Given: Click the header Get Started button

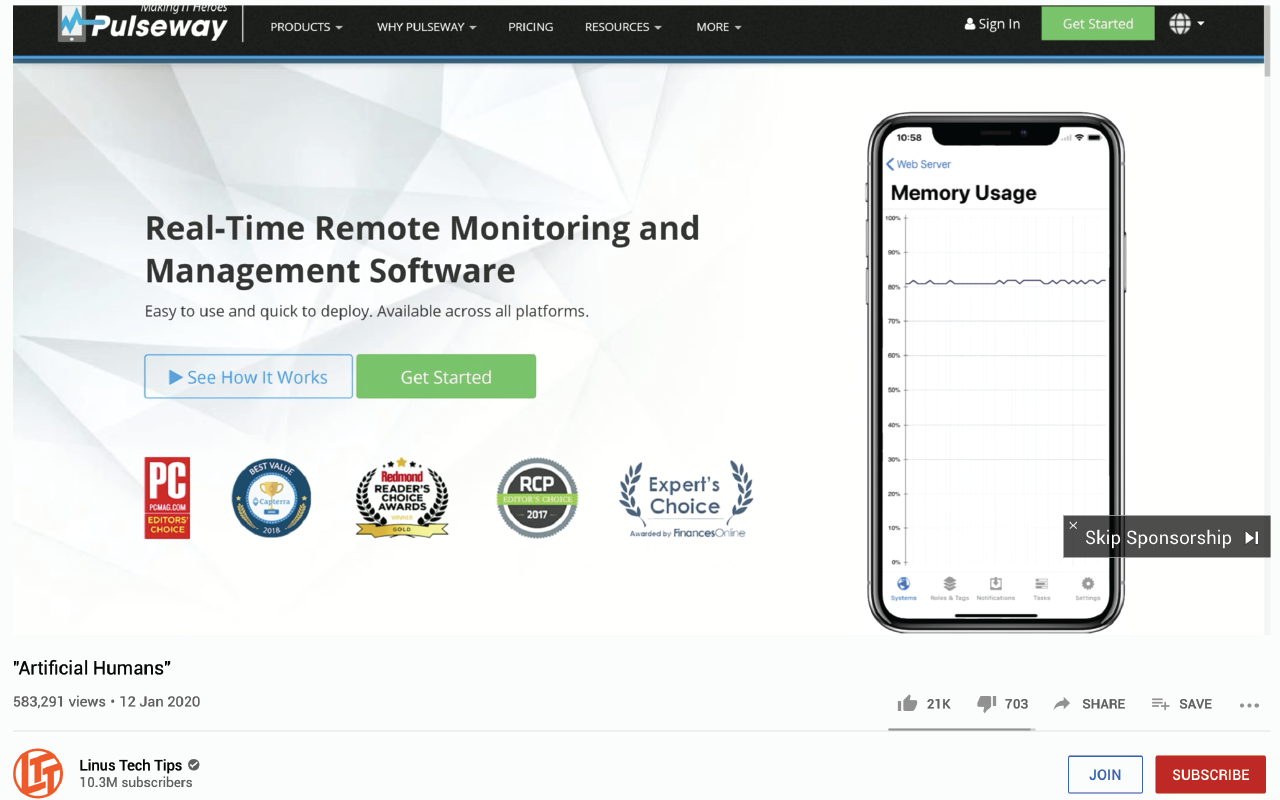Looking at the screenshot, I should pos(1098,24).
